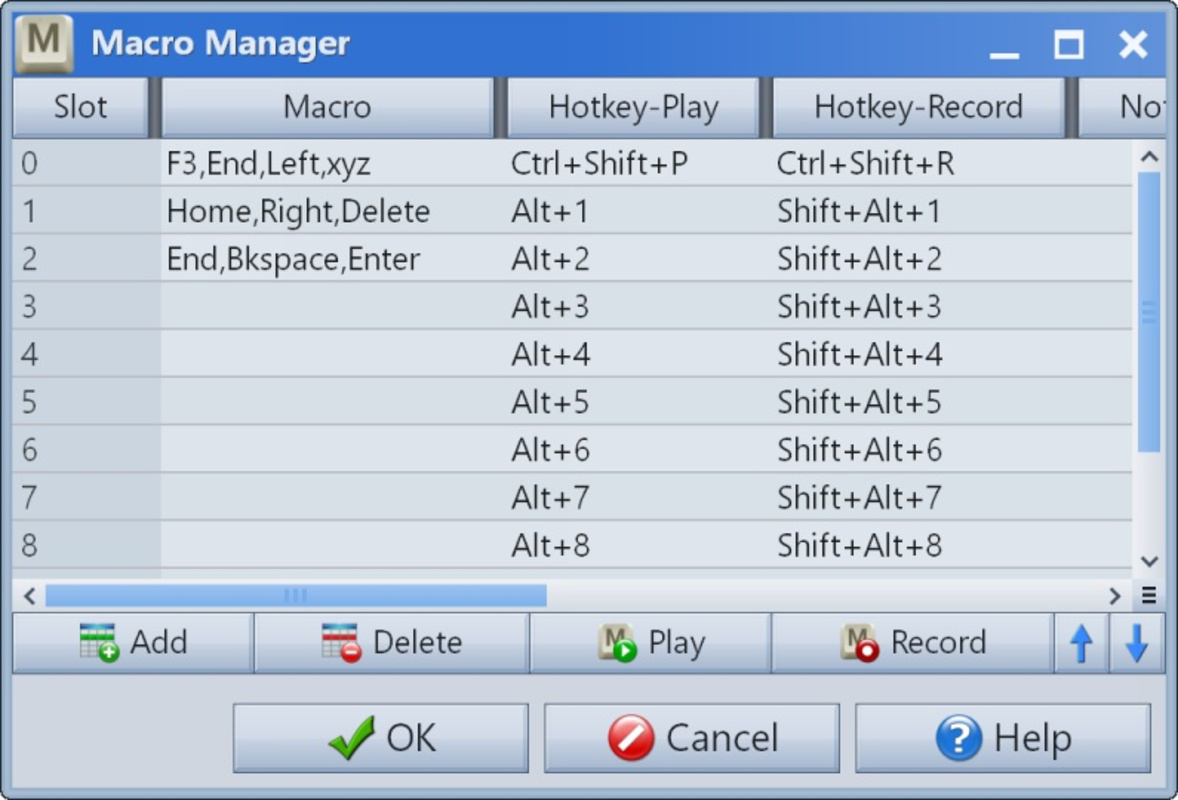Cancel the Macro Manager dialog
This screenshot has width=1178, height=800.
[x=692, y=738]
